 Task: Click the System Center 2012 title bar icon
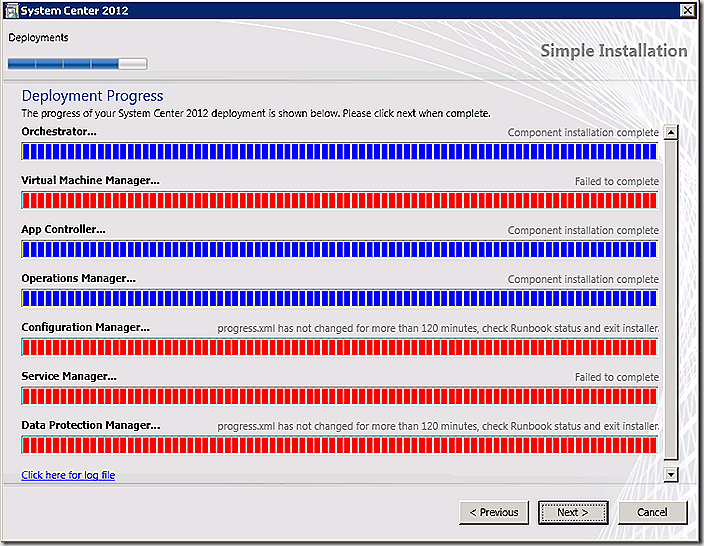click(11, 10)
